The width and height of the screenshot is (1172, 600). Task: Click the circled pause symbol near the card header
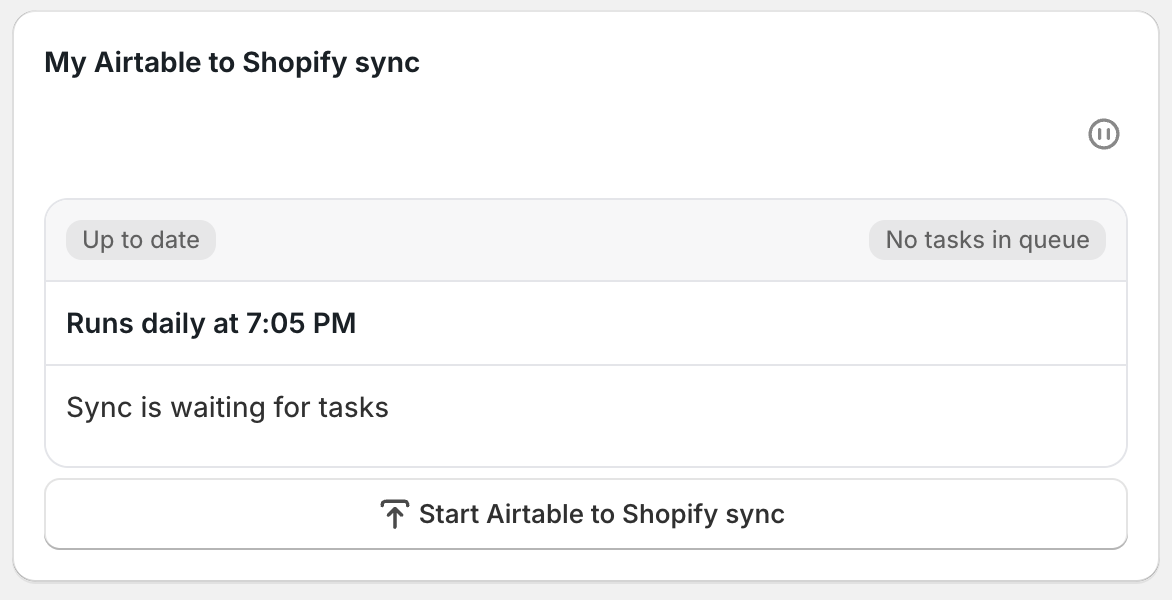coord(1104,134)
